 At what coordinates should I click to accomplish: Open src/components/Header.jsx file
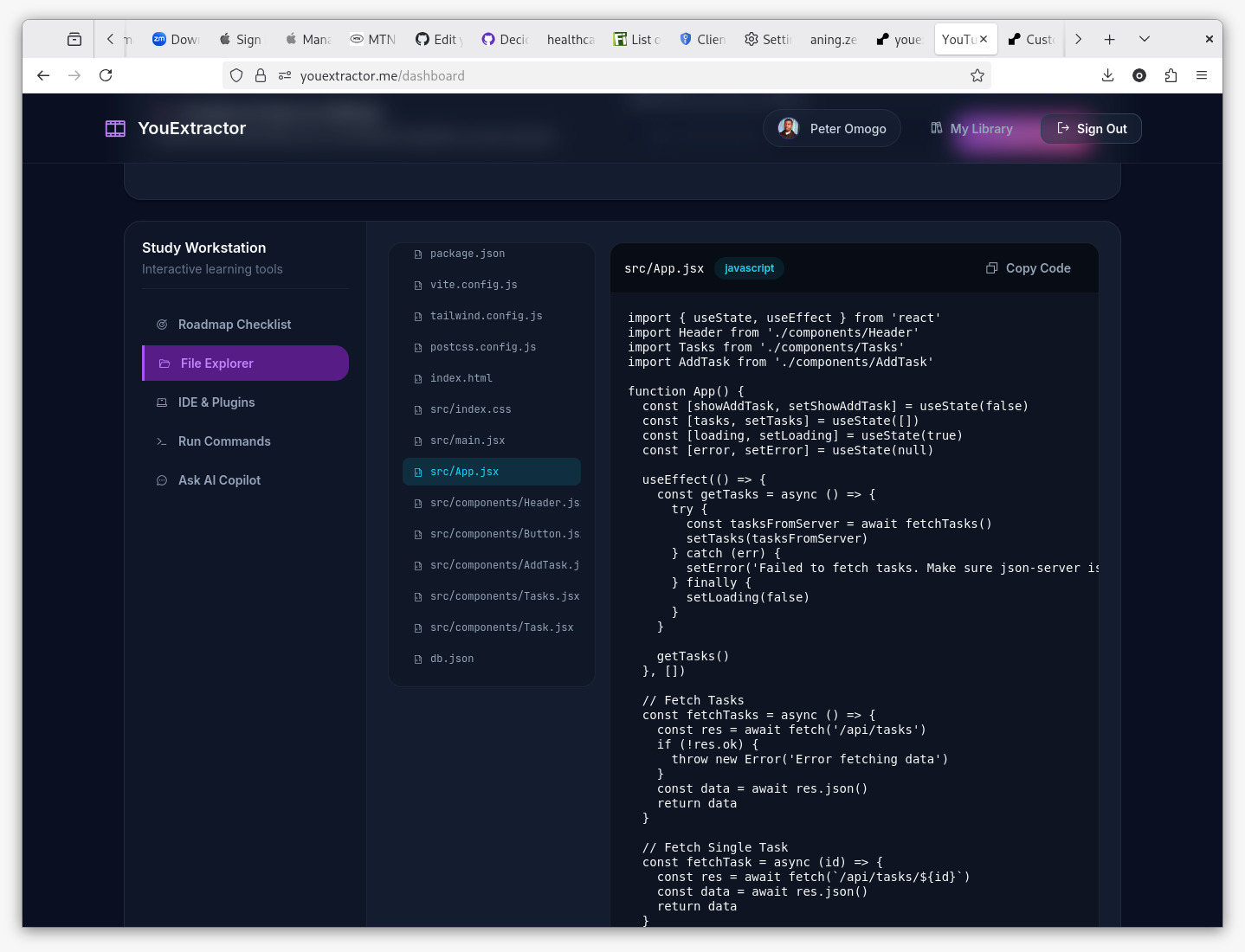click(492, 503)
